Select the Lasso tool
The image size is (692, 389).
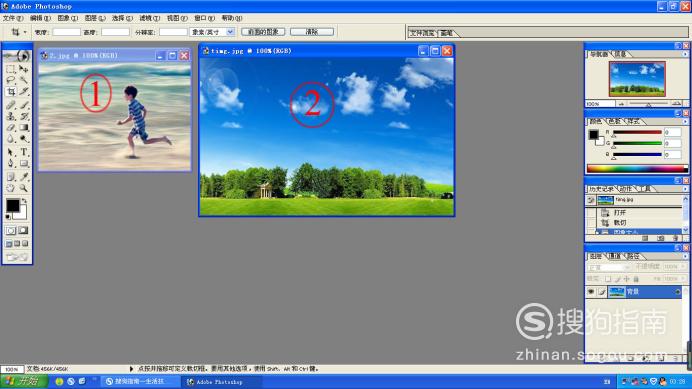11,80
